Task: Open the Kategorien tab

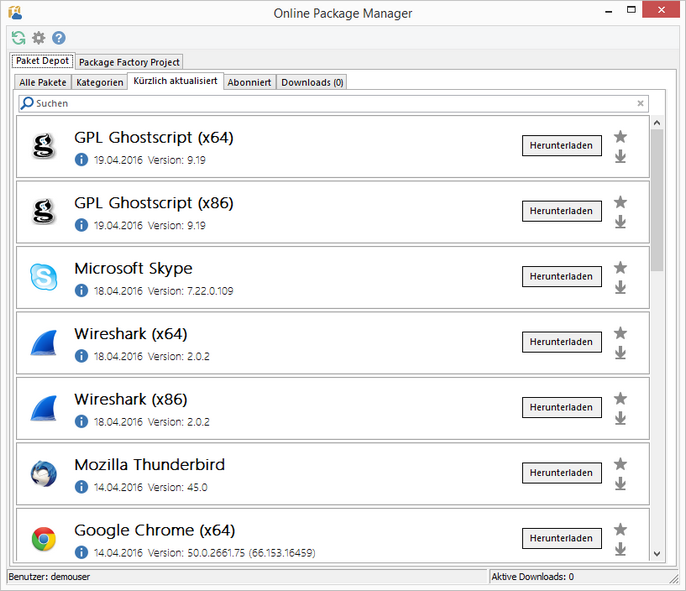Action: point(99,82)
